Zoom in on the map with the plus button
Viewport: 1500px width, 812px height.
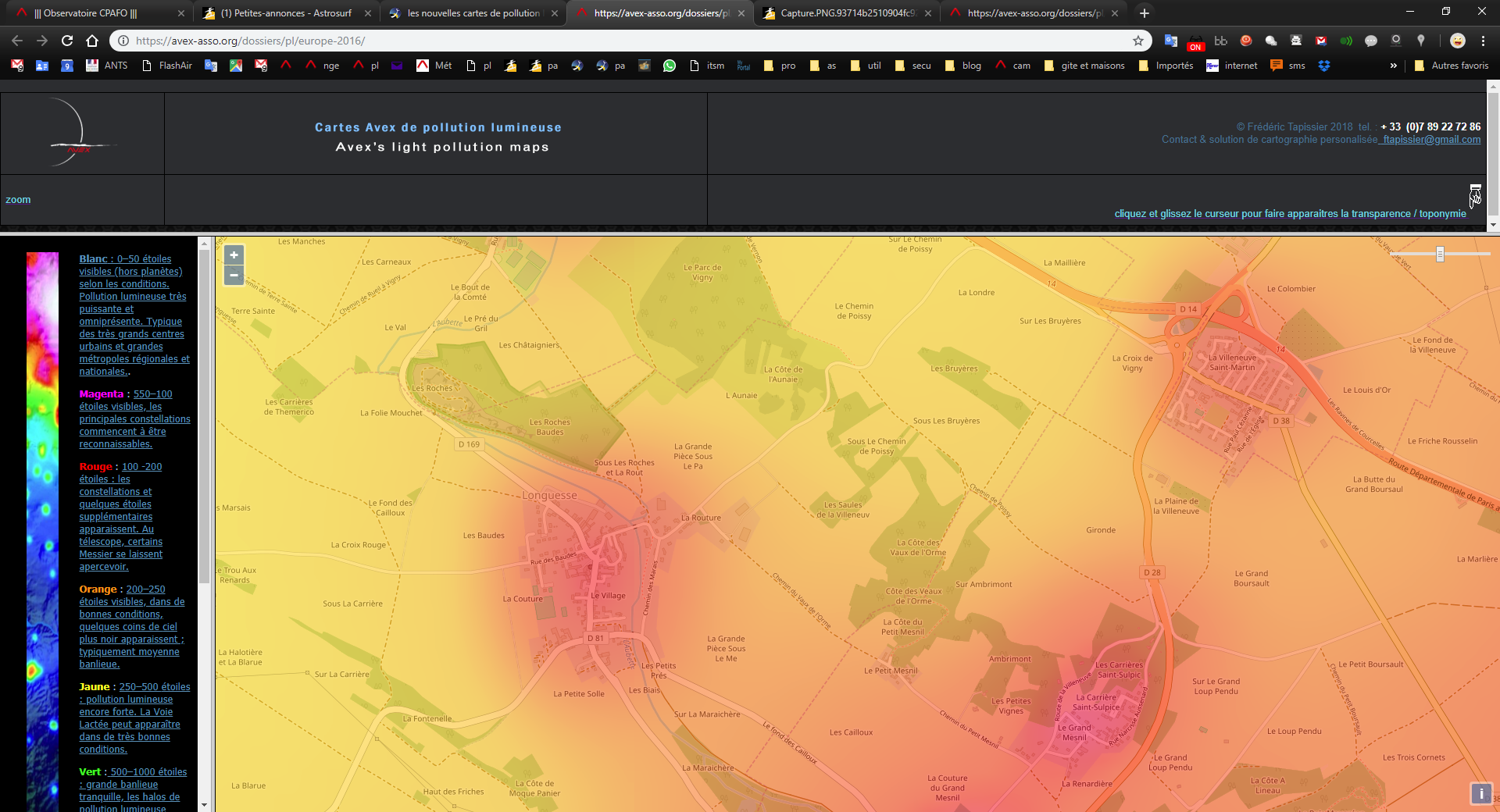[234, 255]
